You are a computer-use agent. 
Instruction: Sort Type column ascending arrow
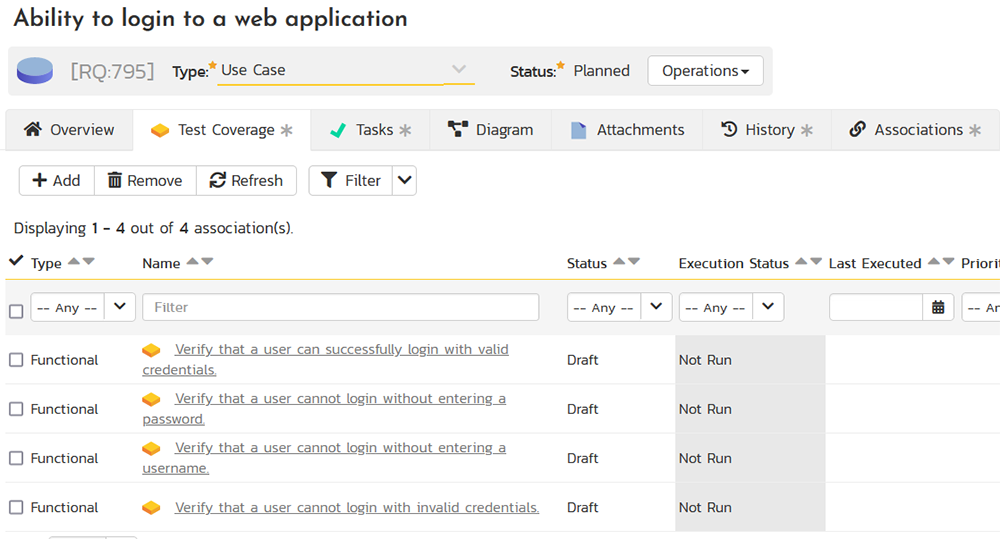click(x=73, y=262)
